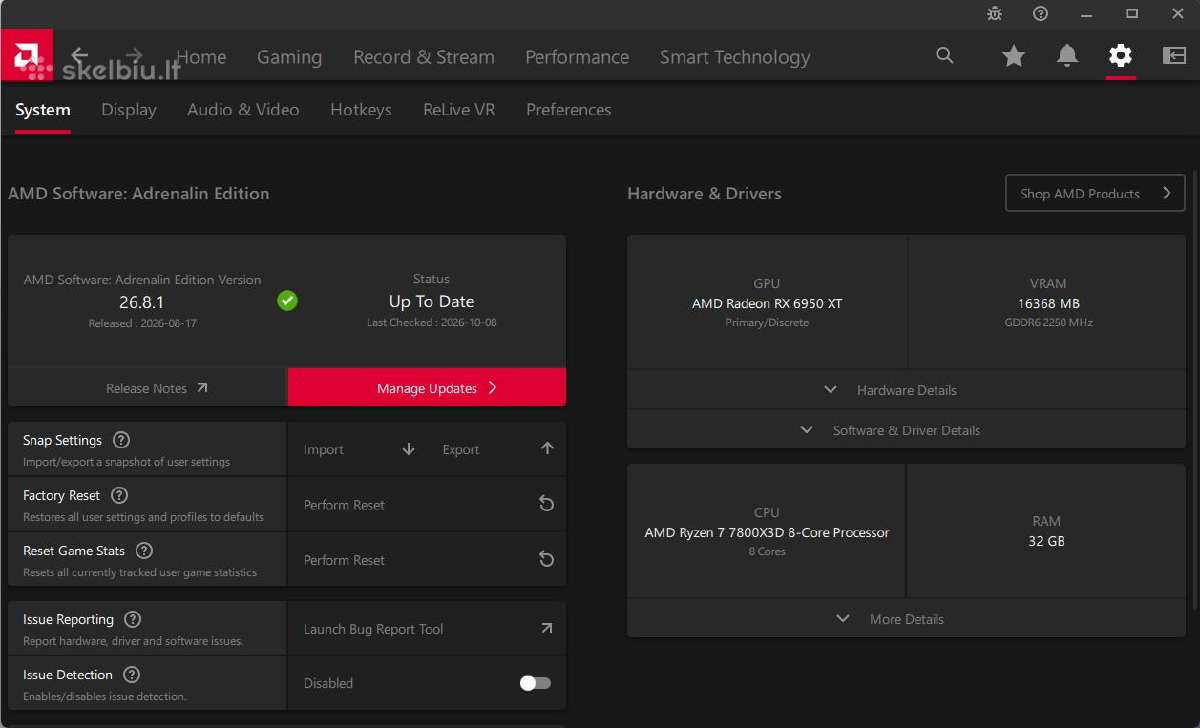
Task: Open notifications bell icon
Action: point(1067,56)
